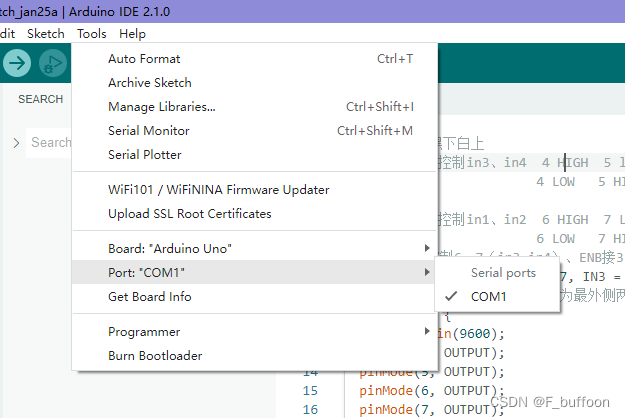Open Manage Libraries dialog
Viewport: 625px width, 418px height.
[255, 107]
